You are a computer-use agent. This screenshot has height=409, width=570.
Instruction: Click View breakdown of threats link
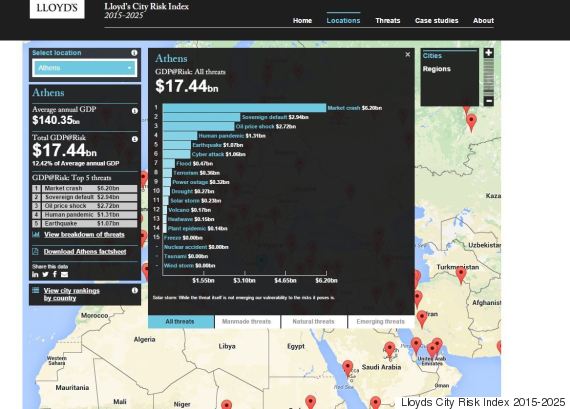84,235
